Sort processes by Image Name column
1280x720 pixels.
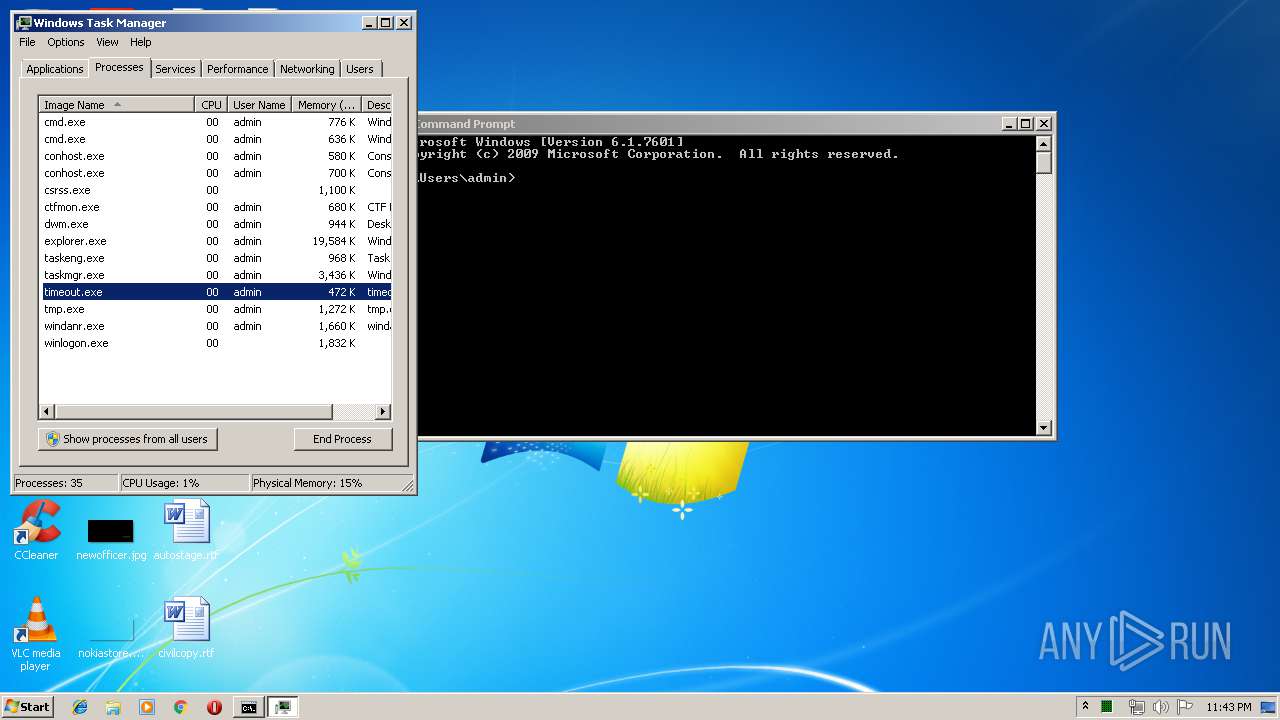(x=116, y=105)
